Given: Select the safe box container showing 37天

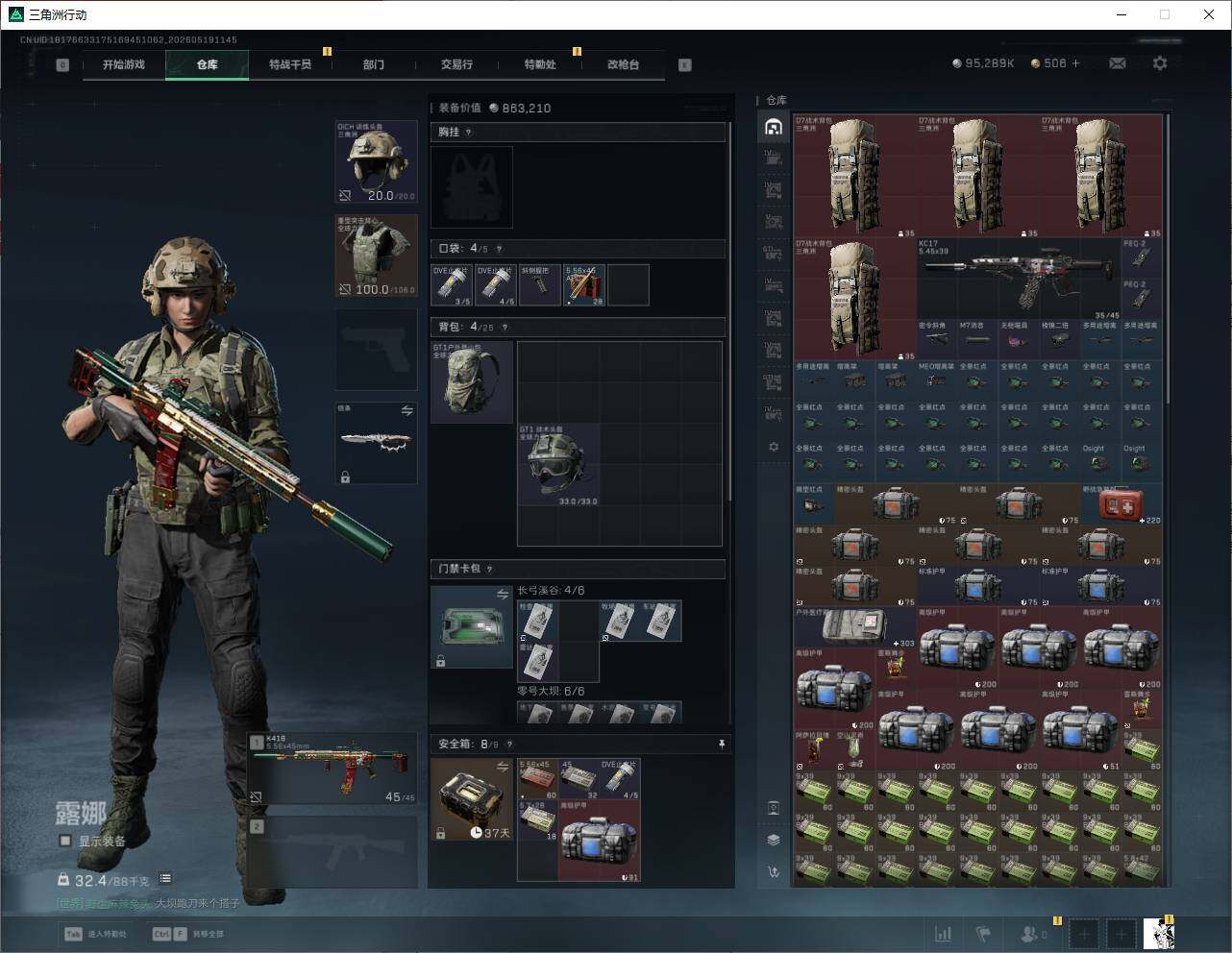Looking at the screenshot, I should point(472,799).
